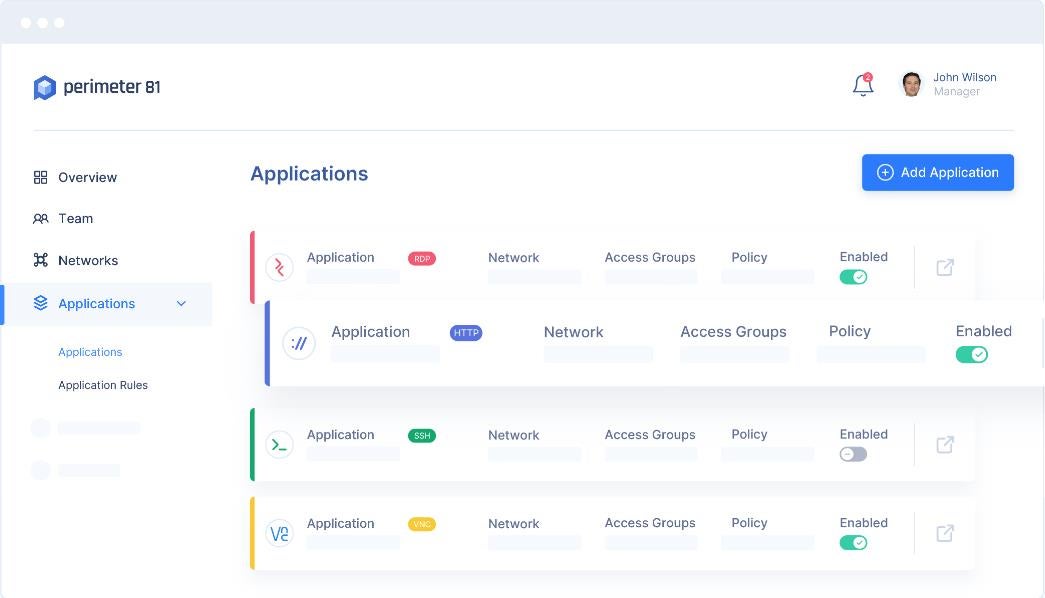Viewport: 1045px width, 598px height.
Task: Enable the SSH application toggle
Action: [x=853, y=455]
